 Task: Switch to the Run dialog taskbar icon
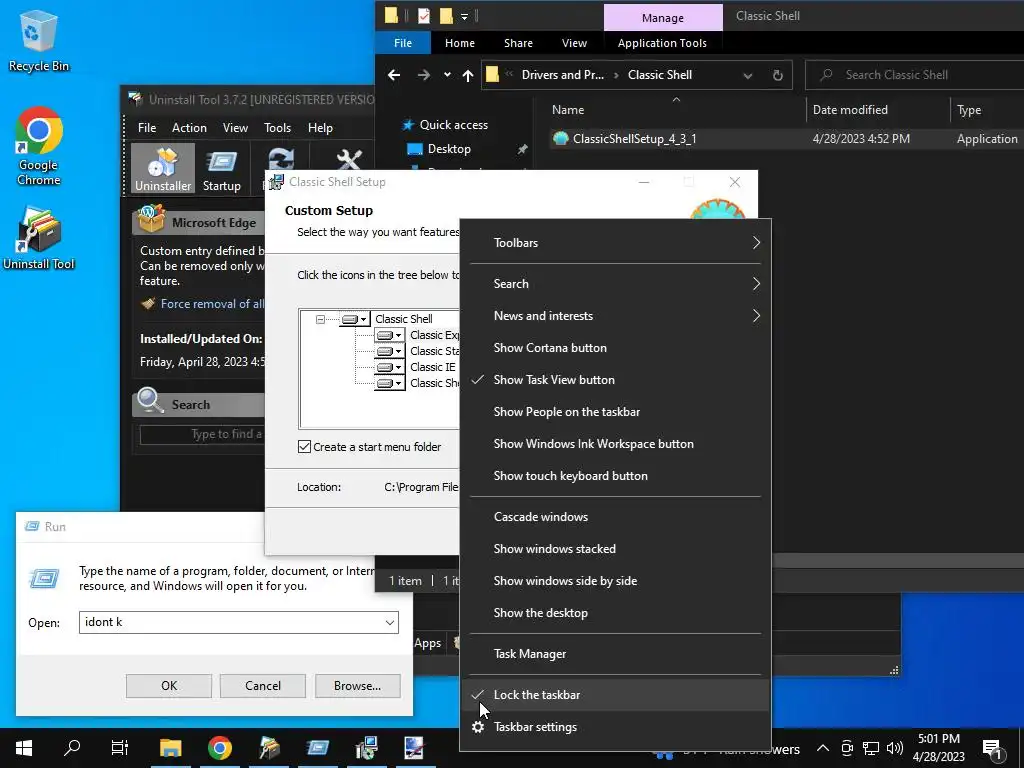[317, 748]
